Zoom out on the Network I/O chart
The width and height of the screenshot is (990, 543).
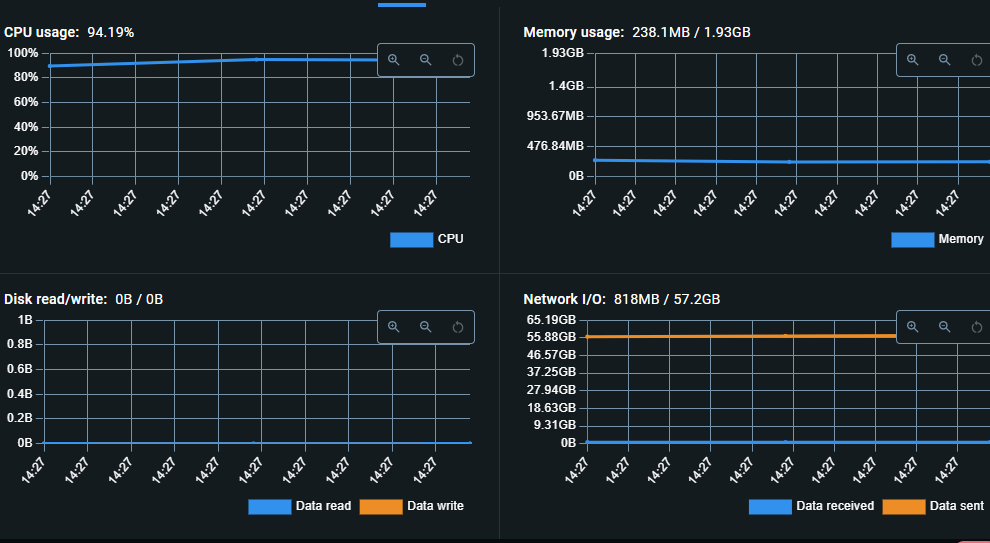tap(945, 327)
